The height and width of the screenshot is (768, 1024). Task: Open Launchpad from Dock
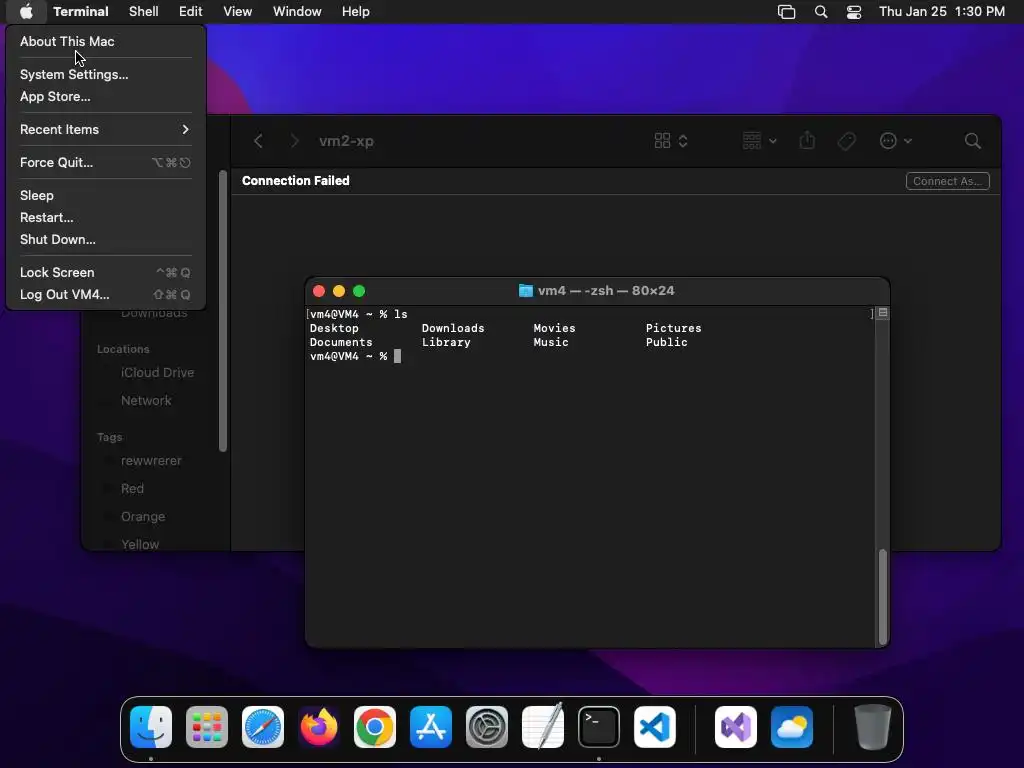coord(207,727)
